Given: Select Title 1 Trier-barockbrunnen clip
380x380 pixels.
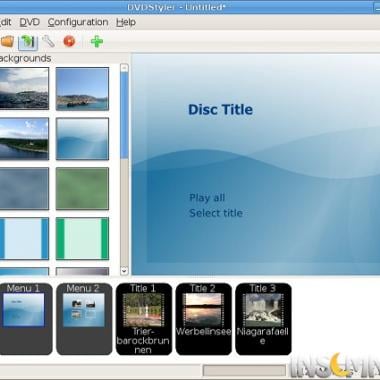Looking at the screenshot, I should pos(144,319).
